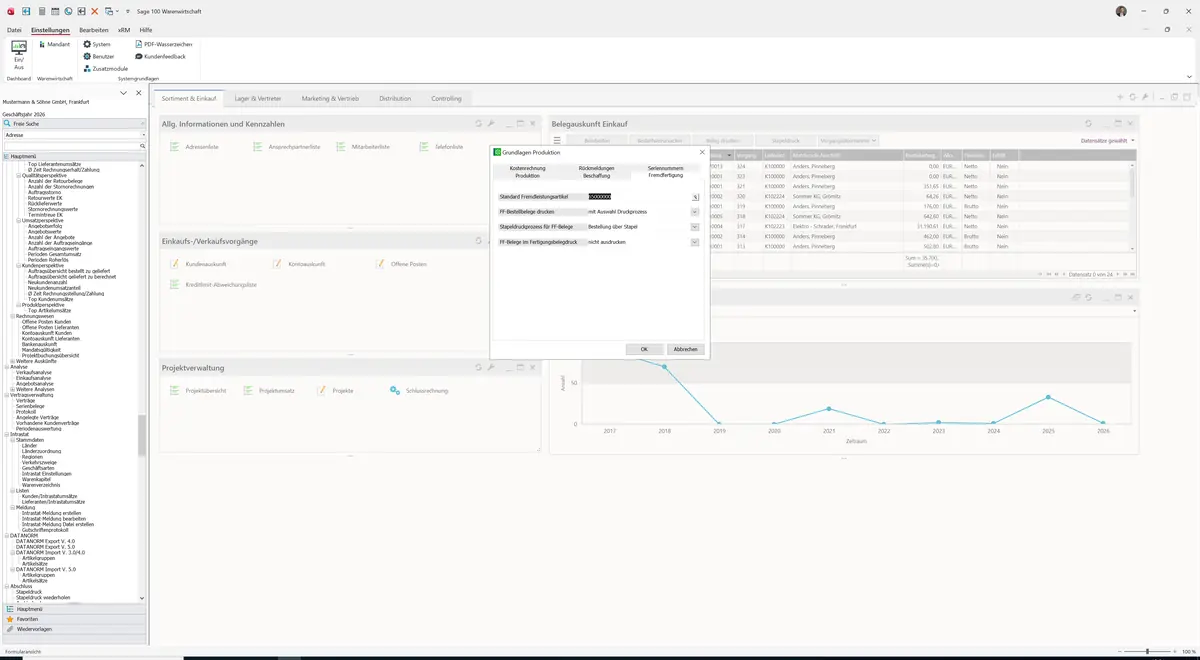
Task: Select Beschaffung tab in dialog
Action: [596, 175]
